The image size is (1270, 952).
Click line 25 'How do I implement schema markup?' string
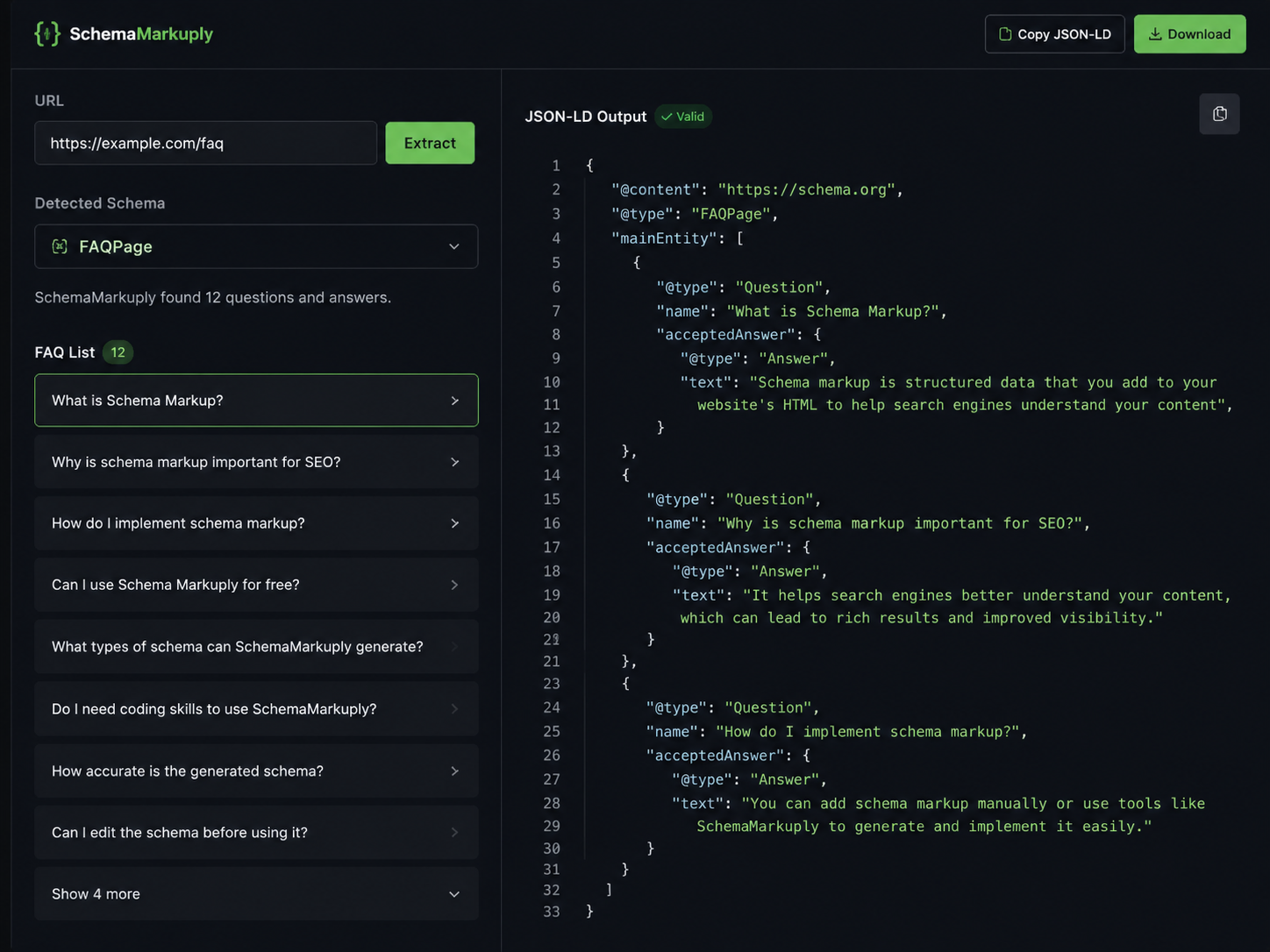pos(867,732)
